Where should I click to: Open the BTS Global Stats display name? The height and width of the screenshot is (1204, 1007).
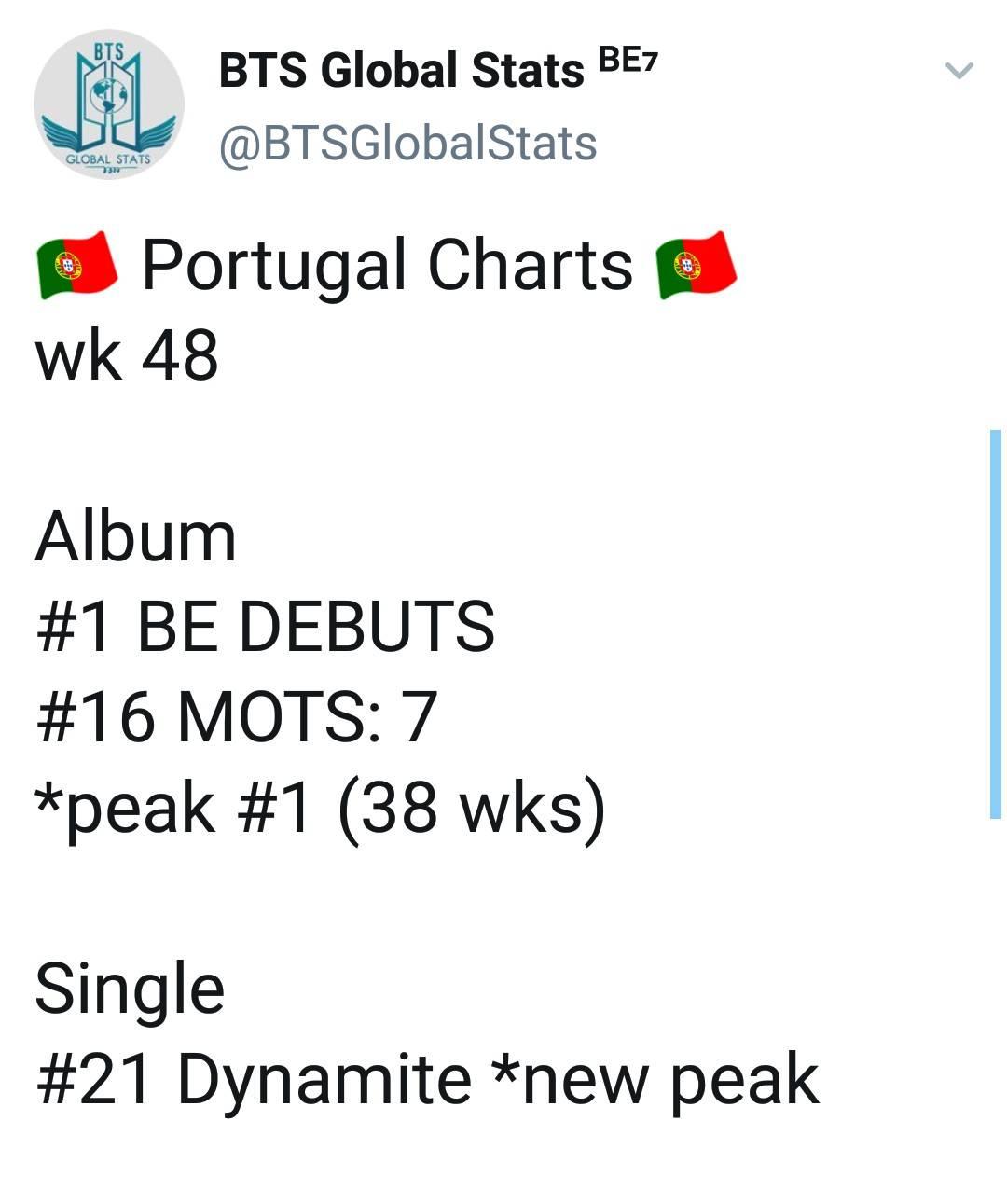[401, 71]
